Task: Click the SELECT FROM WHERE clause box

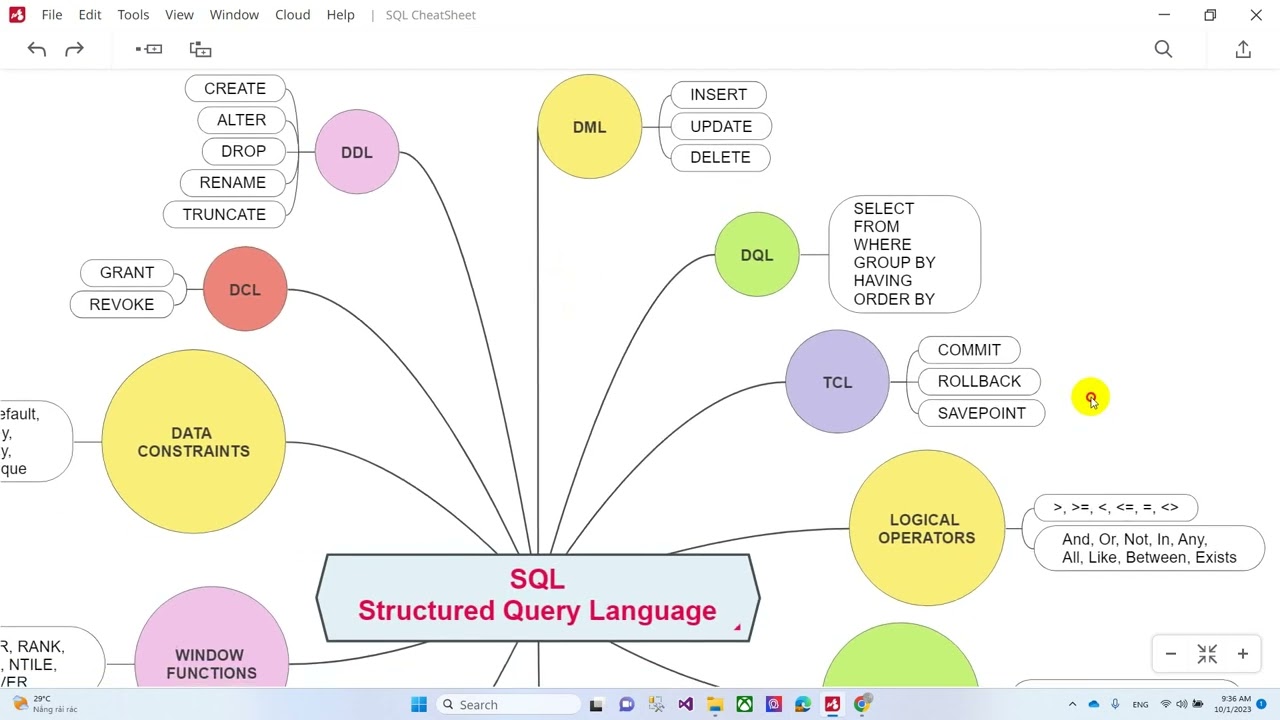Action: [x=904, y=254]
